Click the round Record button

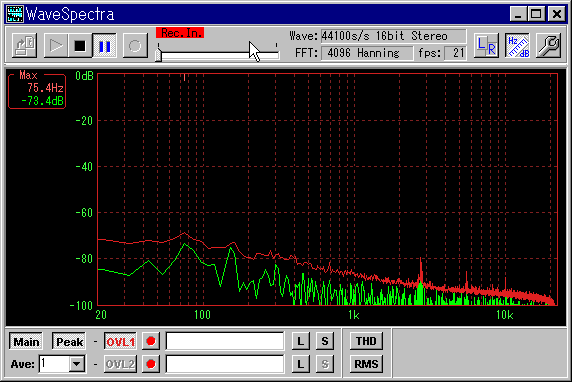pos(135,46)
